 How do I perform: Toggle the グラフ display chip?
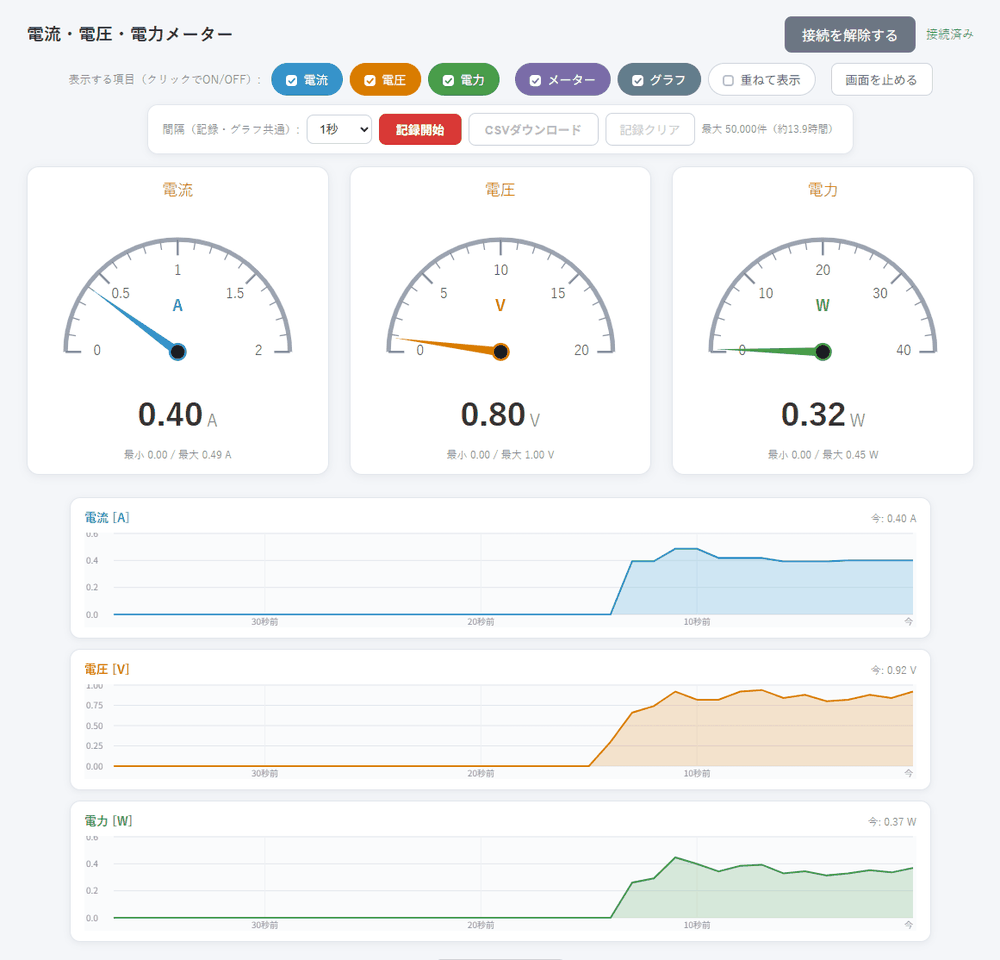click(659, 80)
